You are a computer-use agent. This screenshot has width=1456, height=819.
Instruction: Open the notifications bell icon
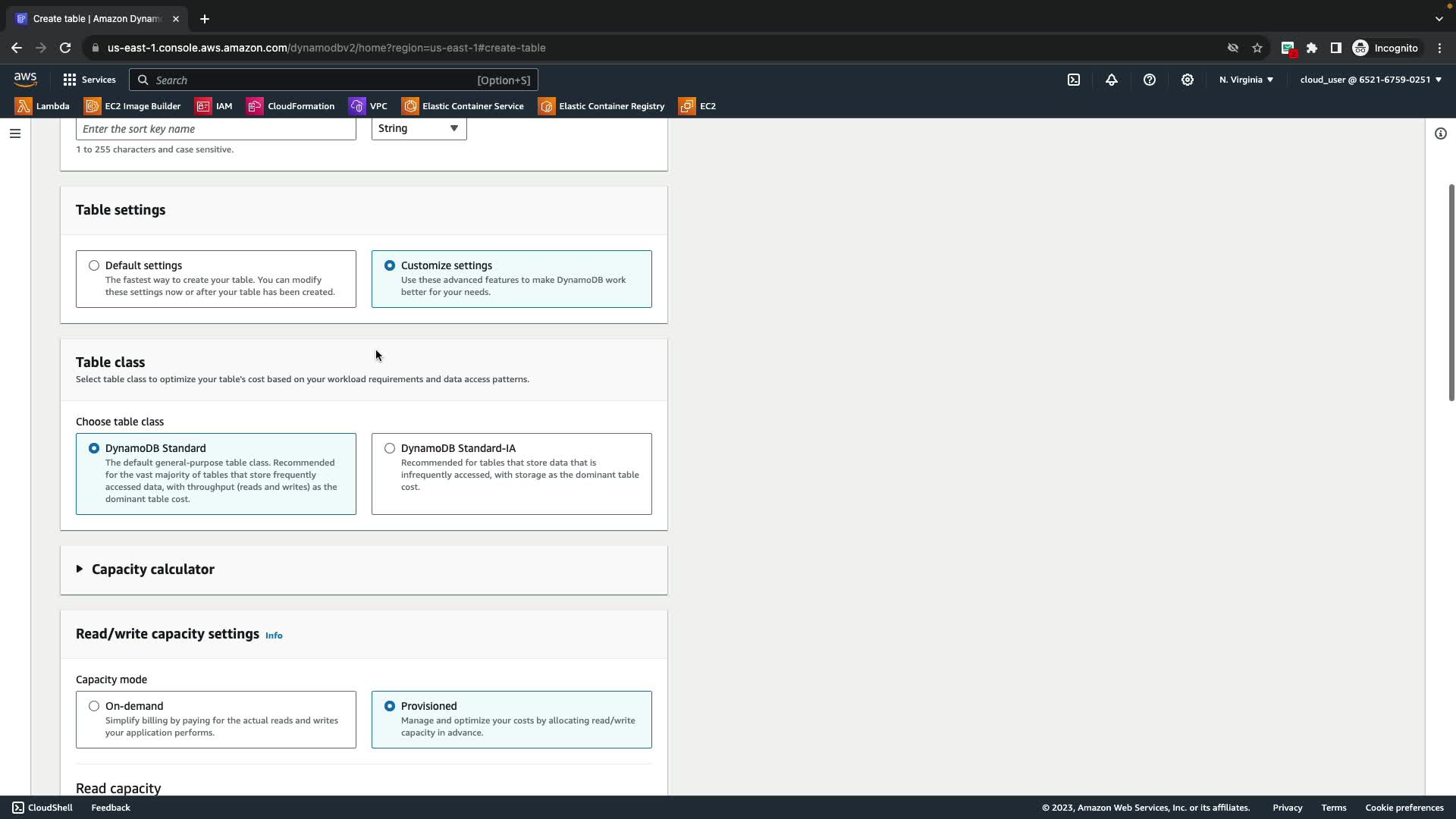point(1112,80)
